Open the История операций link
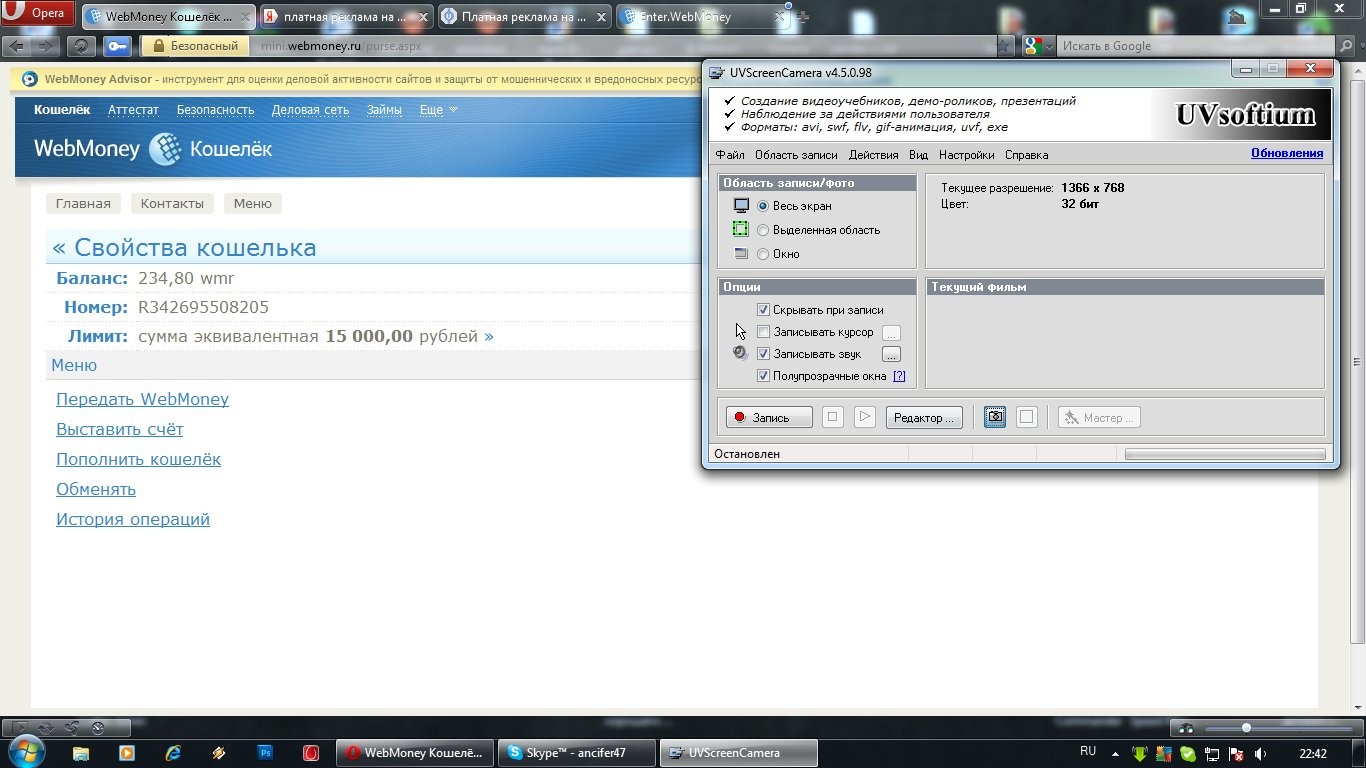 [x=133, y=519]
